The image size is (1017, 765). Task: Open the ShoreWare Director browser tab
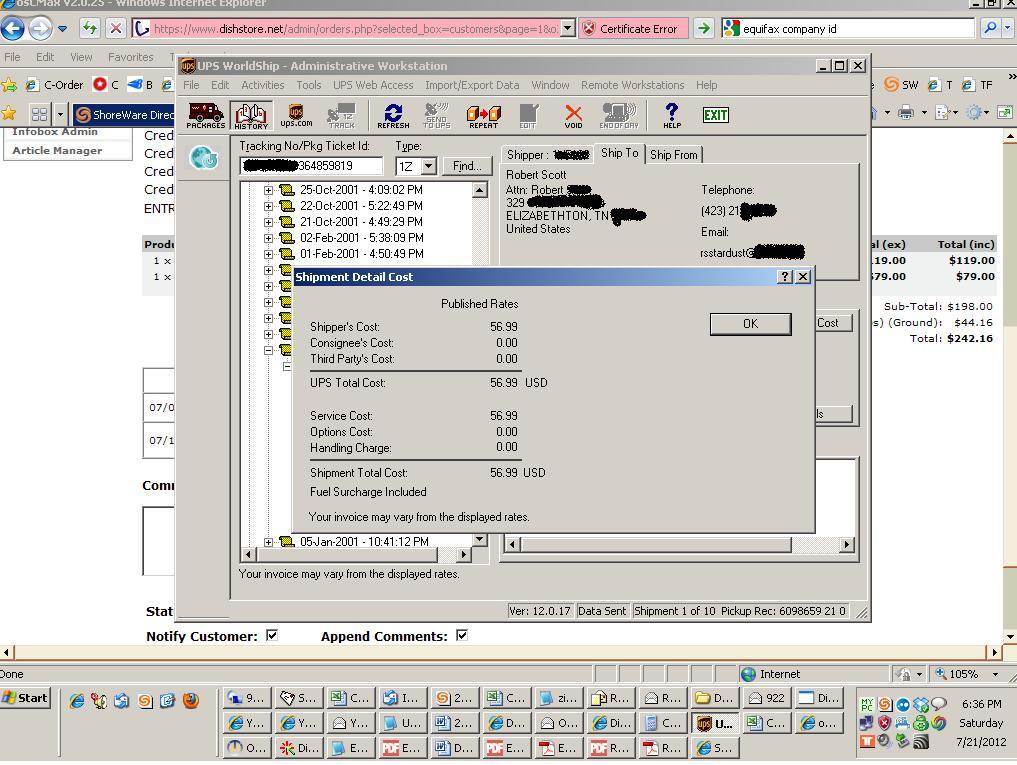[x=124, y=115]
